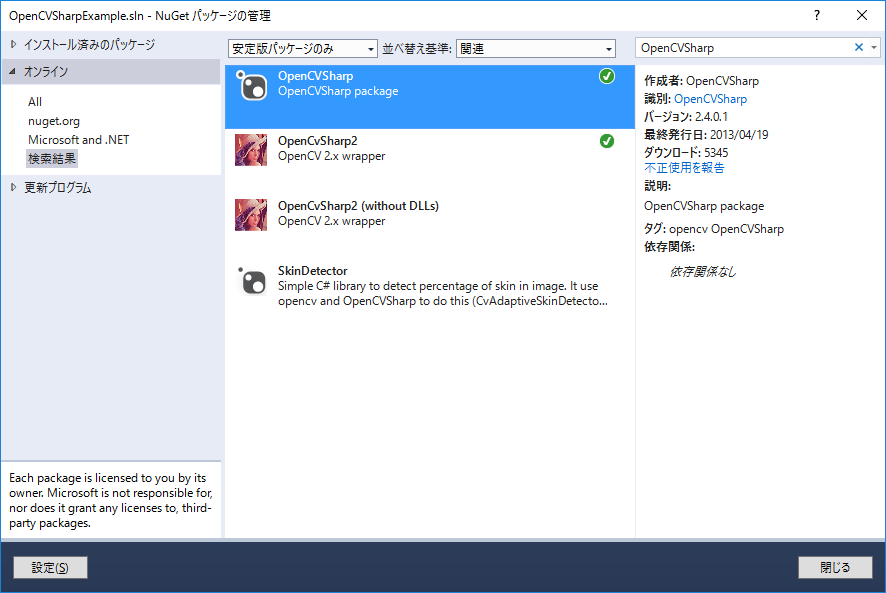Click 依存関係なし text

[x=702, y=272]
